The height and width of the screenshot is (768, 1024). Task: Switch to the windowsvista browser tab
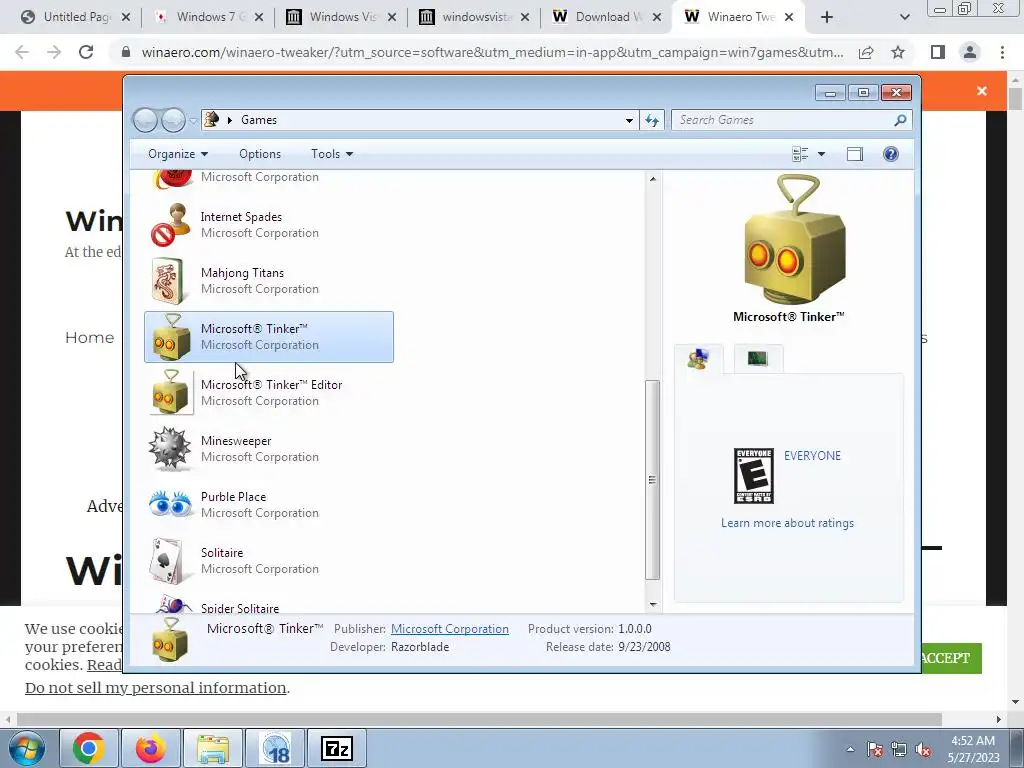coord(475,17)
